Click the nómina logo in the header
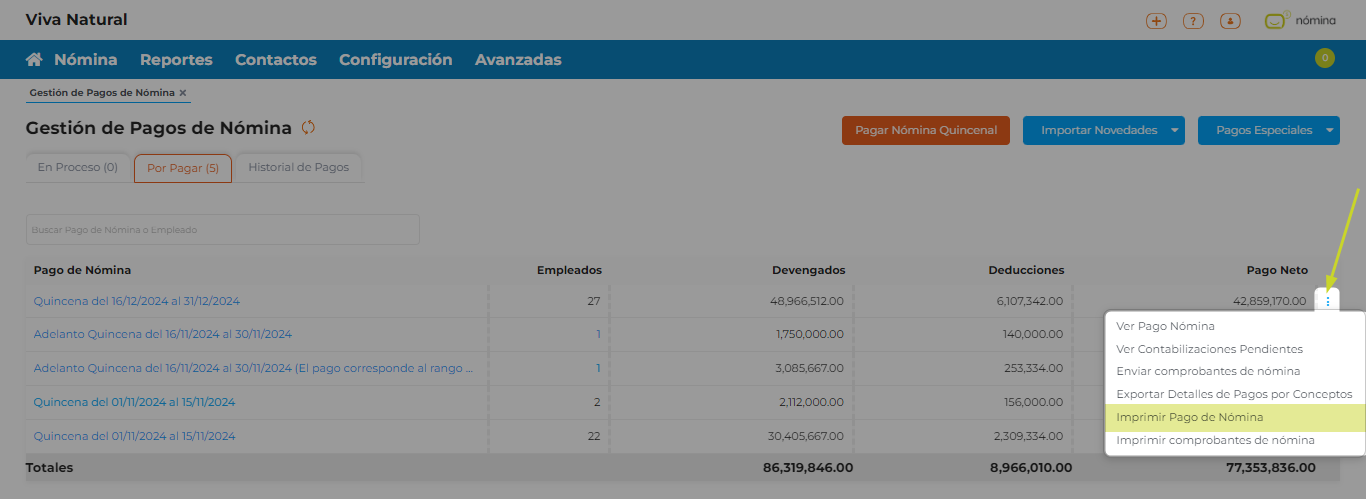Image resolution: width=1366 pixels, height=499 pixels. tap(1300, 20)
